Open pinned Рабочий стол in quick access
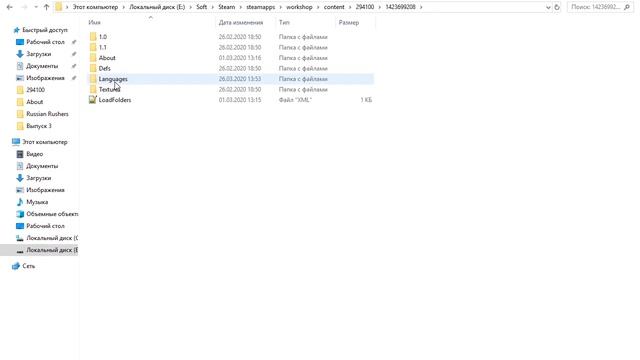 coord(45,42)
